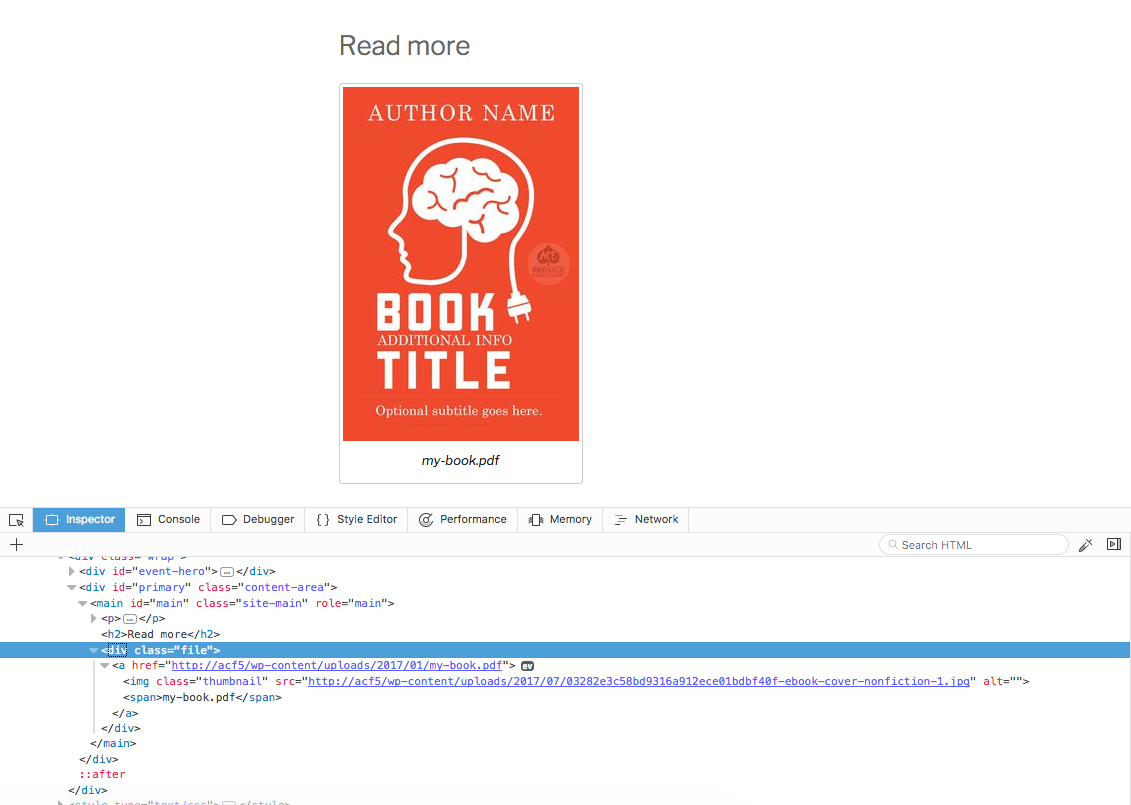
Task: Collapse the div class="file" node
Action: point(94,650)
